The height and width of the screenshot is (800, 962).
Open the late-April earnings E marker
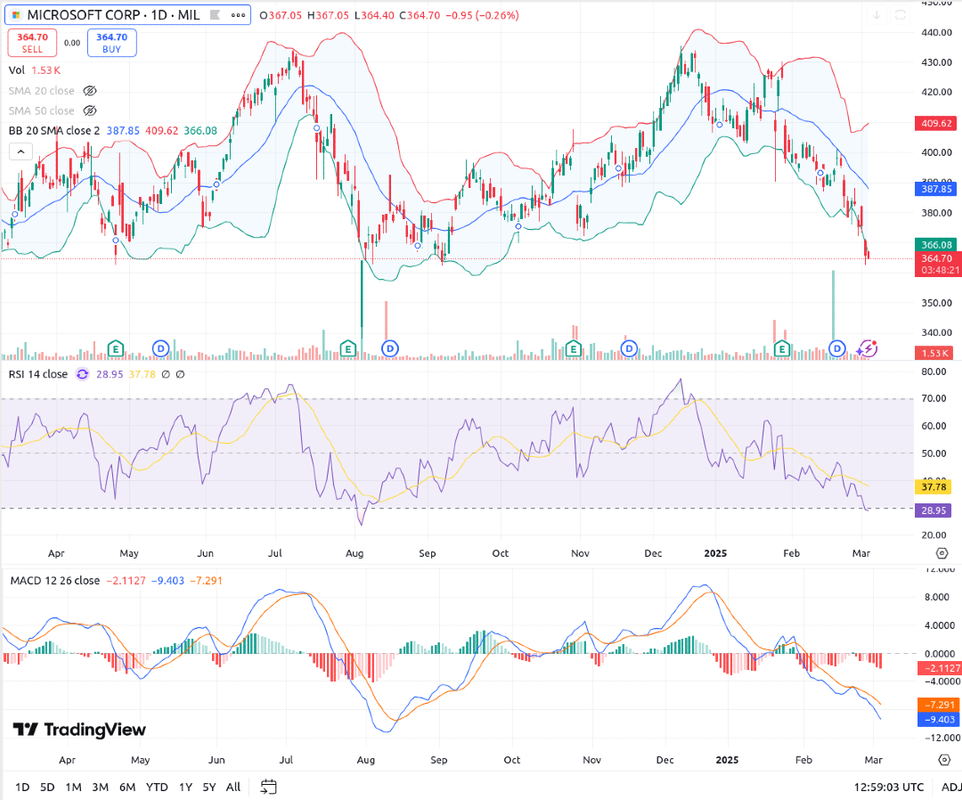coord(115,349)
